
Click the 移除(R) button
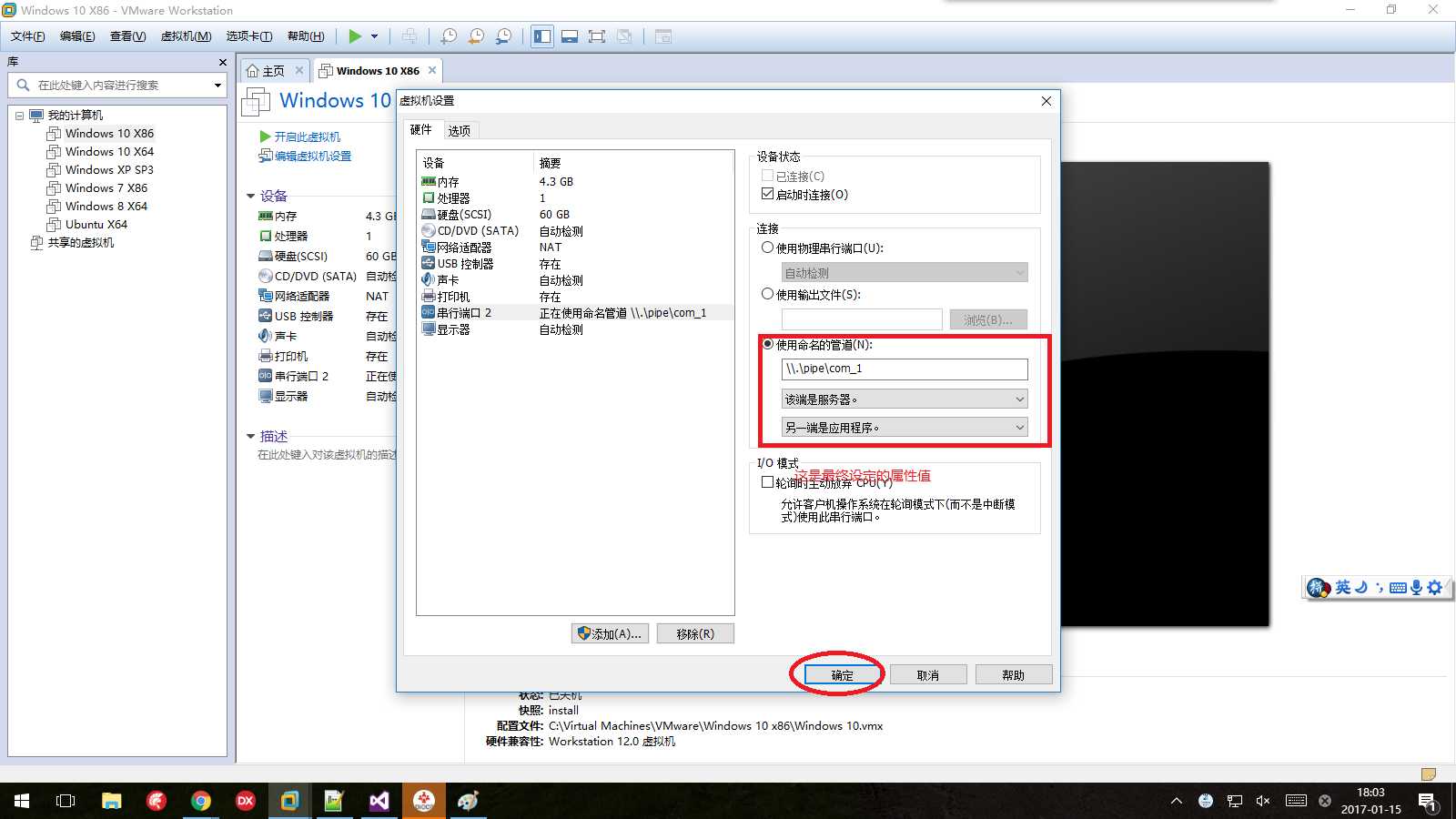tap(695, 633)
